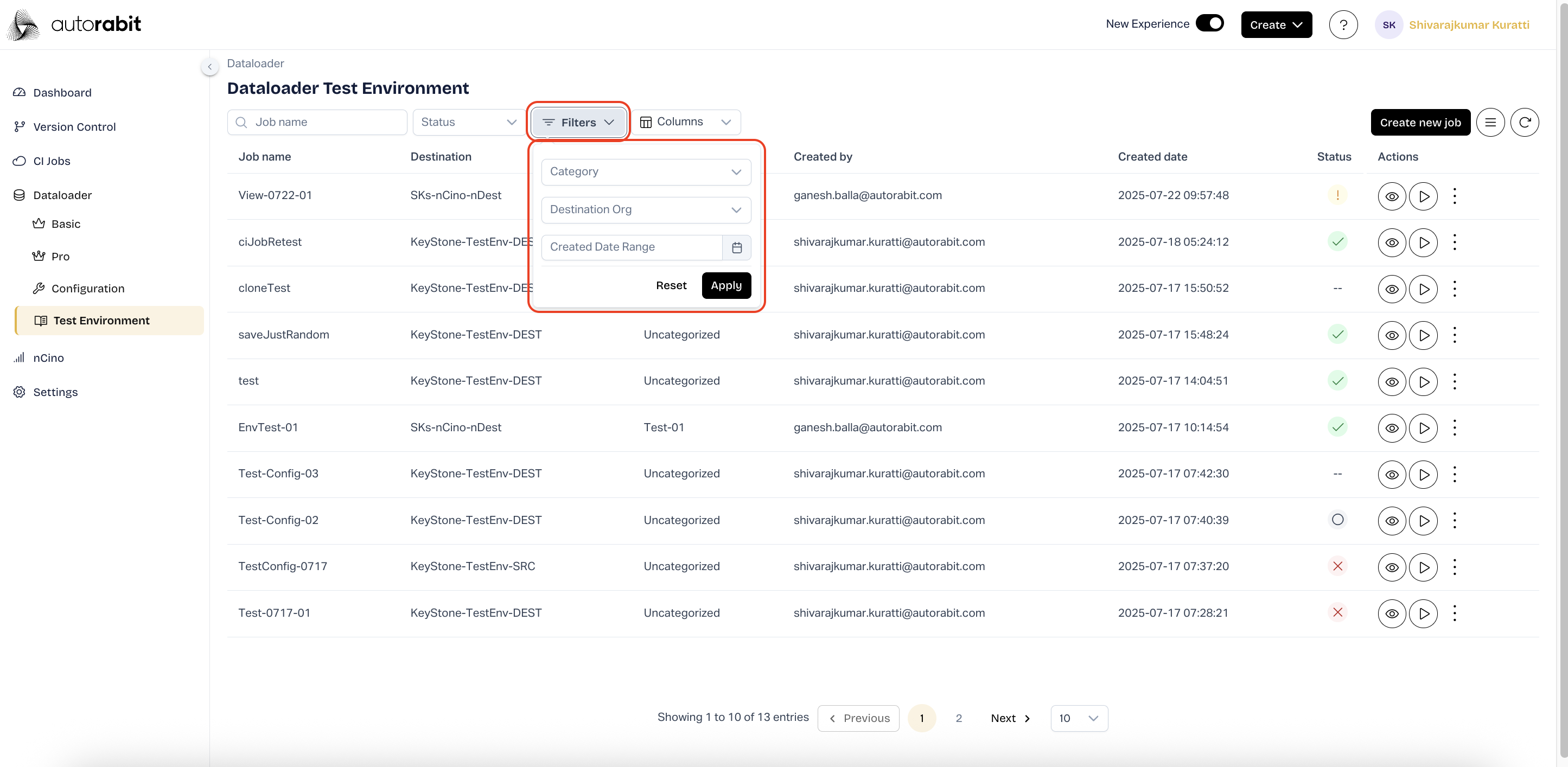This screenshot has height=767, width=1568.
Task: Run the View-0722-01 job play icon
Action: click(x=1423, y=196)
